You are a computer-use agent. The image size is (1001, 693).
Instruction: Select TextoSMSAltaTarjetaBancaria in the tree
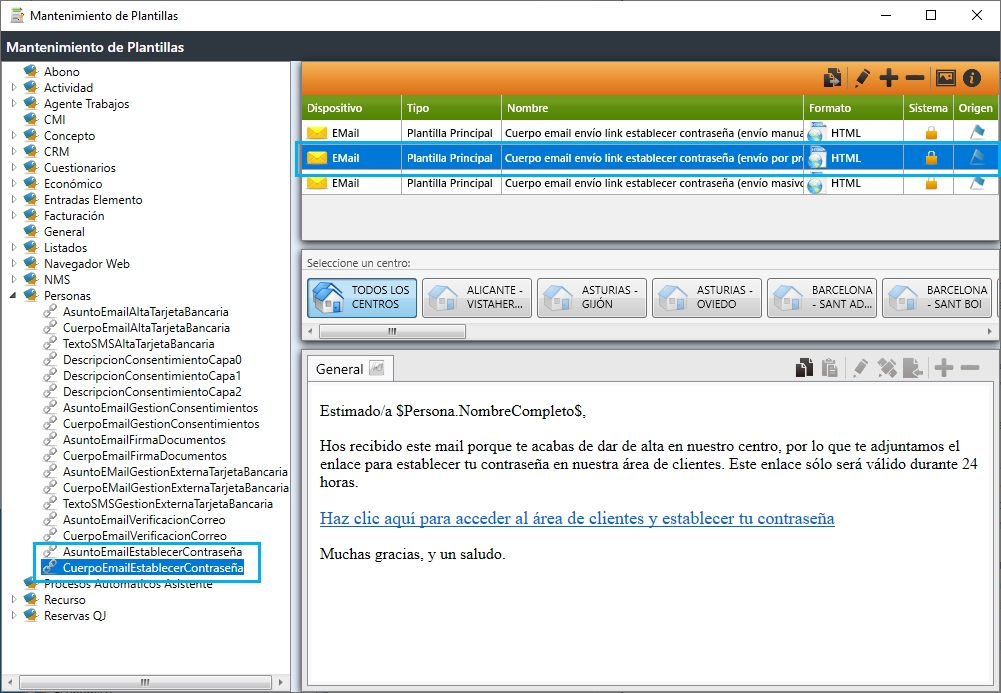tap(139, 343)
